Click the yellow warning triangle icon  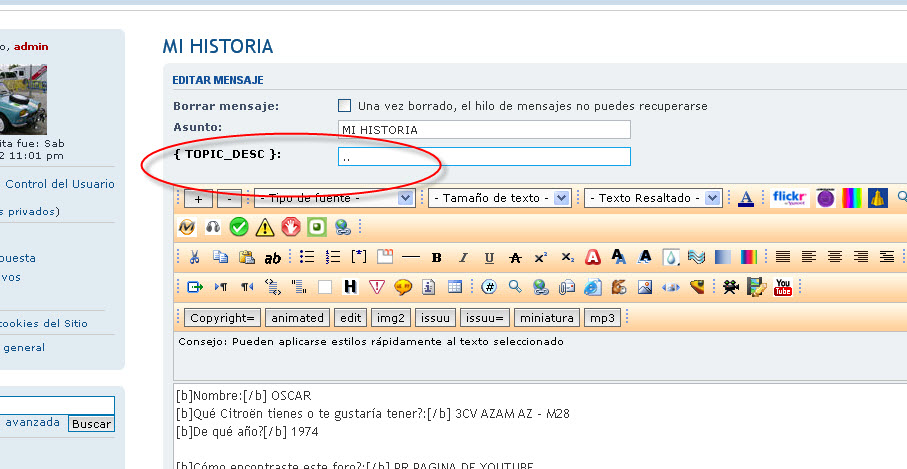point(264,227)
